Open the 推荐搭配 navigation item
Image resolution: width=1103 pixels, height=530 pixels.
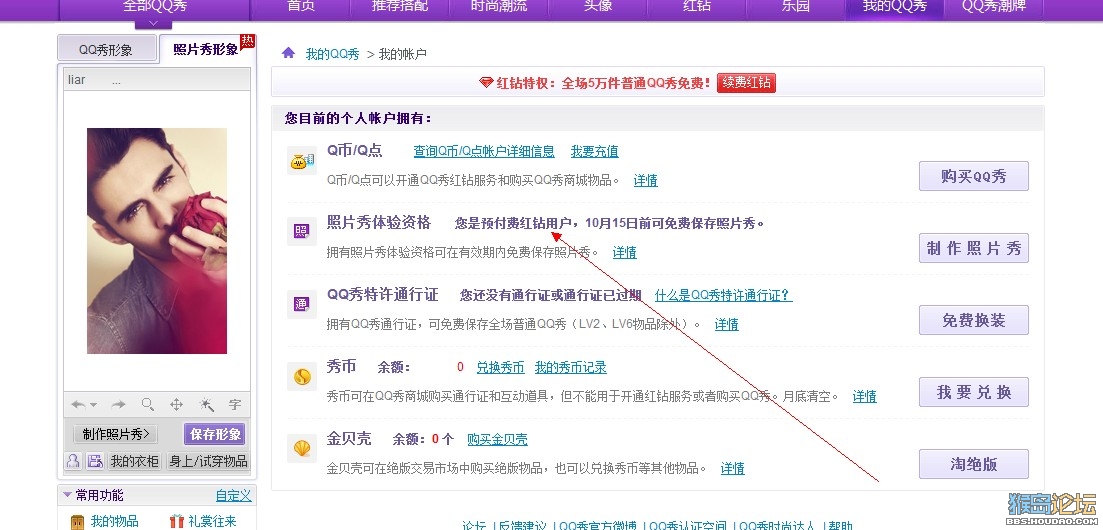pyautogui.click(x=400, y=7)
